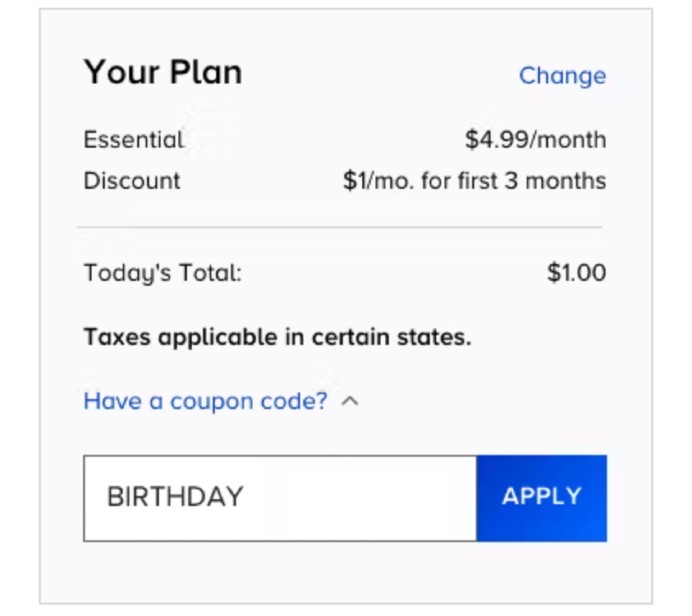692x616 pixels.
Task: Click the BIRTHDAY text in the coupon box
Action: [175, 497]
